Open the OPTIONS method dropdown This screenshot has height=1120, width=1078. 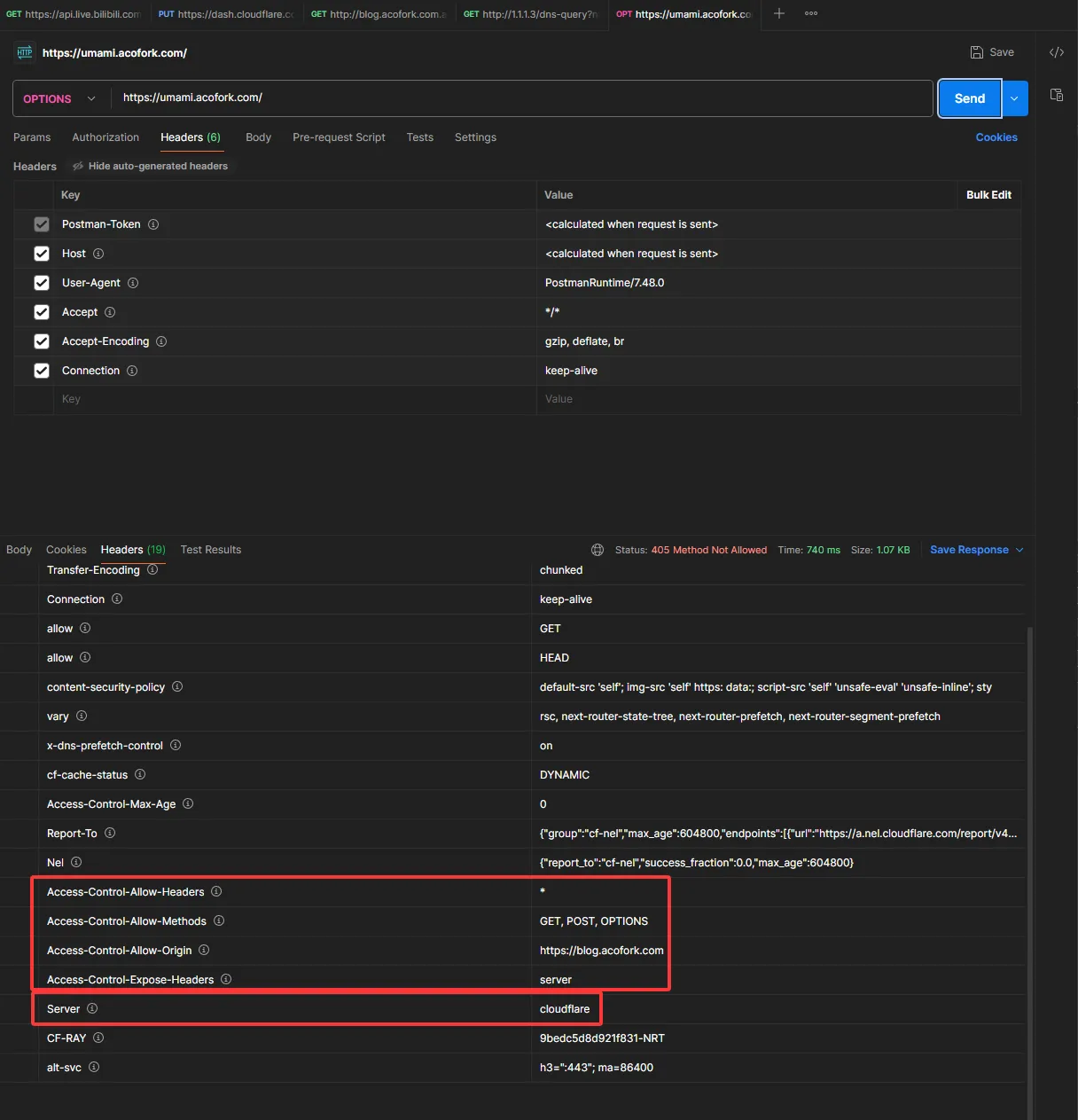click(x=60, y=98)
